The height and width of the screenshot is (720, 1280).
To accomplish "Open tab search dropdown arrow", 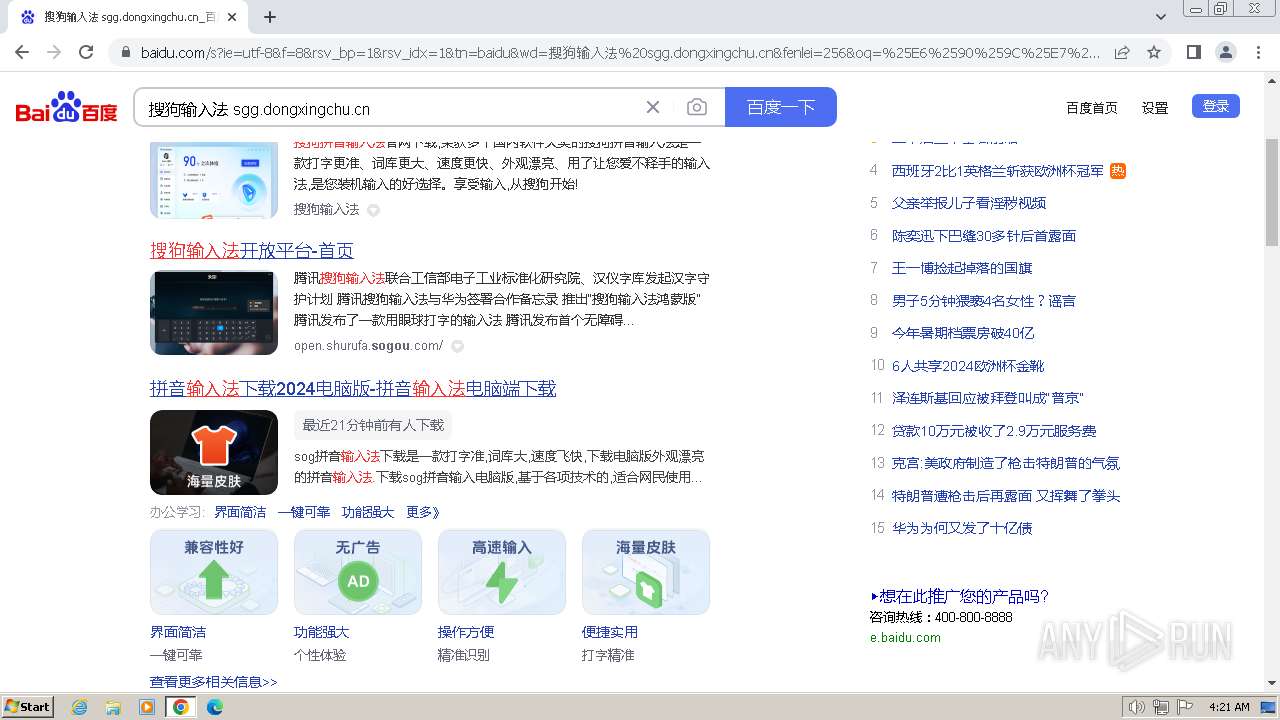I will click(x=1161, y=17).
